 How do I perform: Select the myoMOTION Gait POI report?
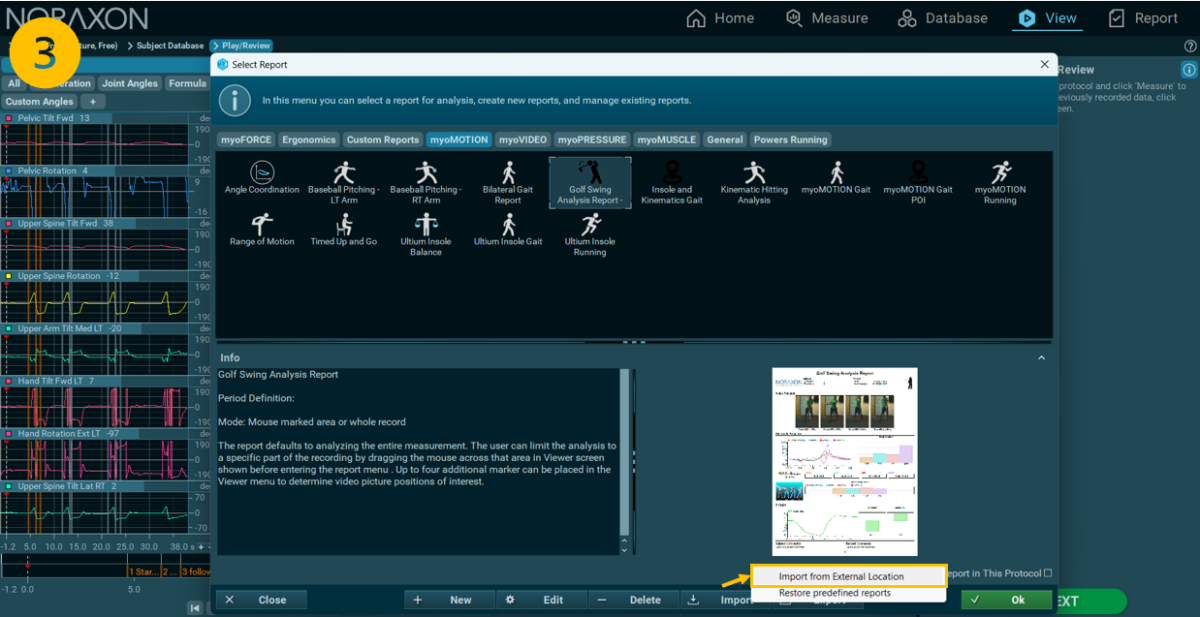[918, 182]
